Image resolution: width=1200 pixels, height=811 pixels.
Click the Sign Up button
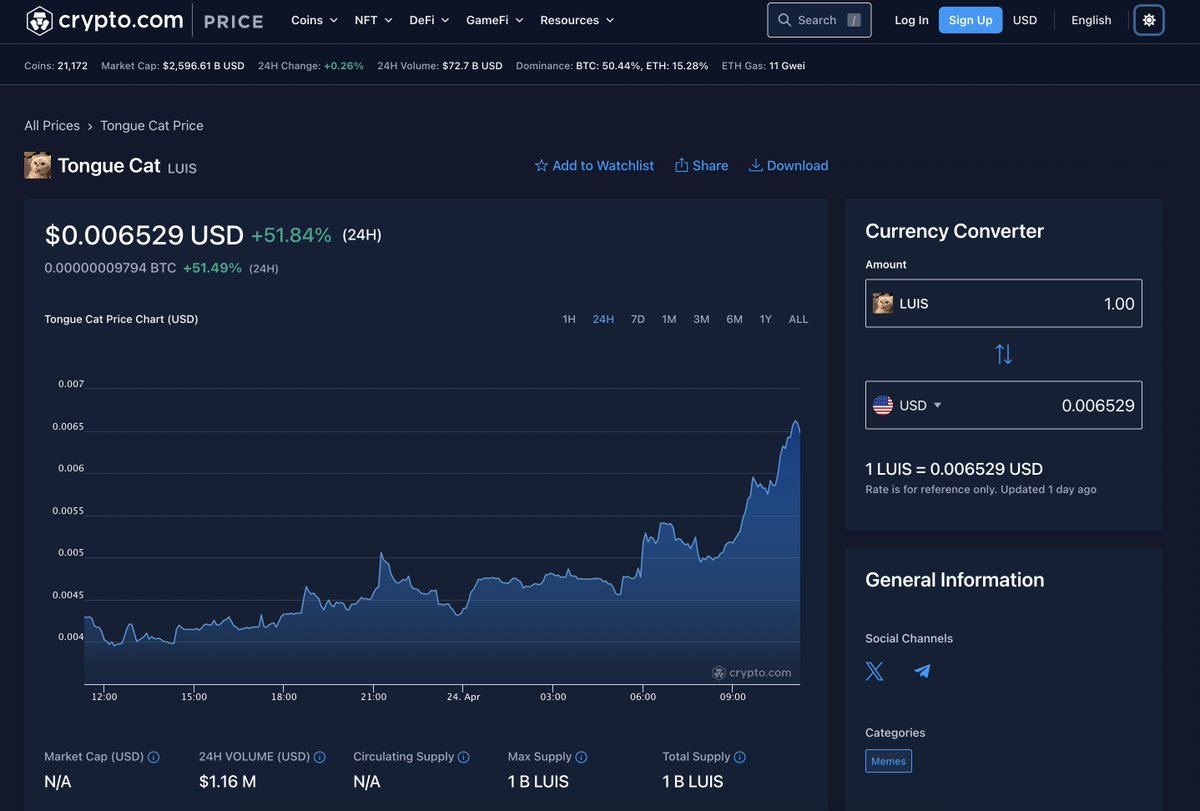point(970,20)
